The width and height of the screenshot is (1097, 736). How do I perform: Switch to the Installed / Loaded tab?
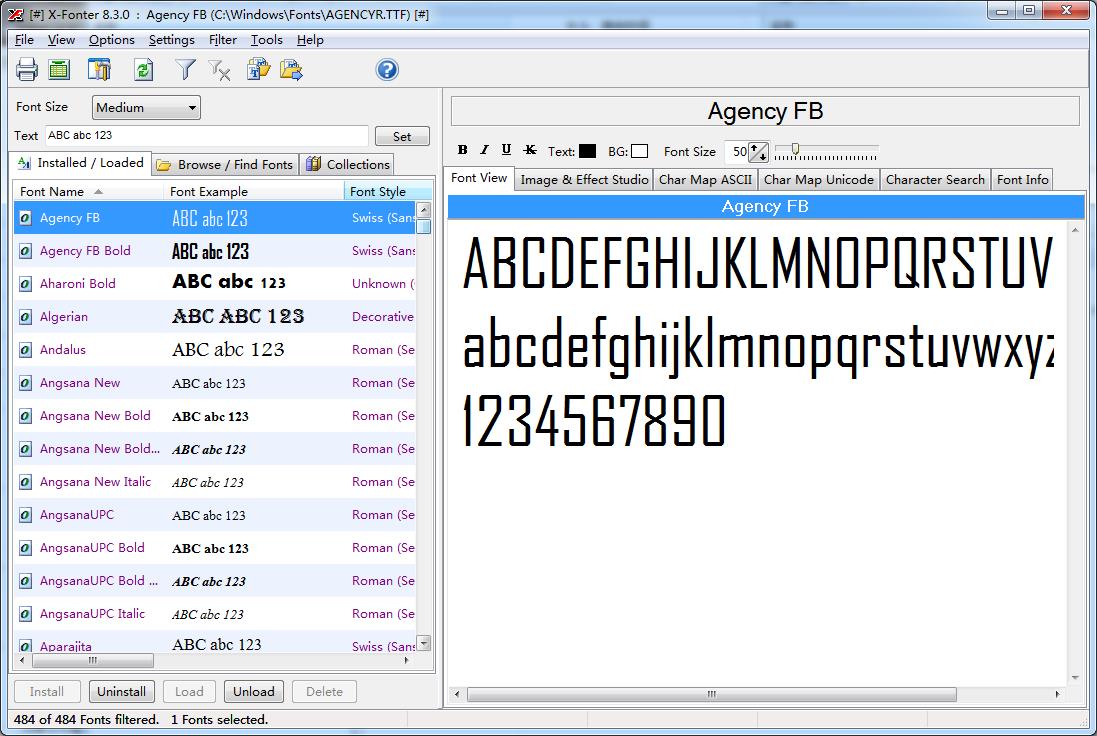coord(80,163)
